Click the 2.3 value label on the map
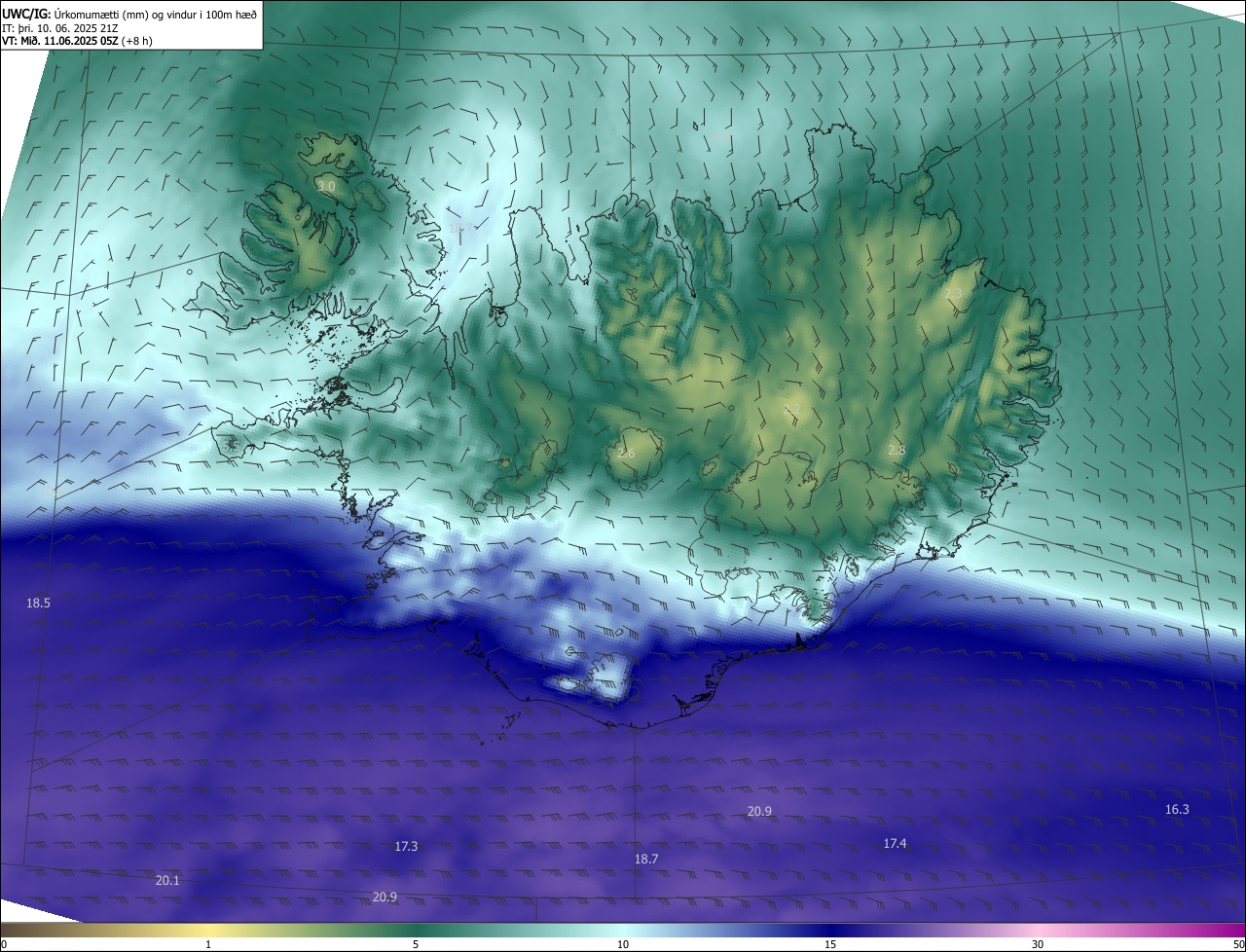This screenshot has width=1246, height=952. click(953, 293)
